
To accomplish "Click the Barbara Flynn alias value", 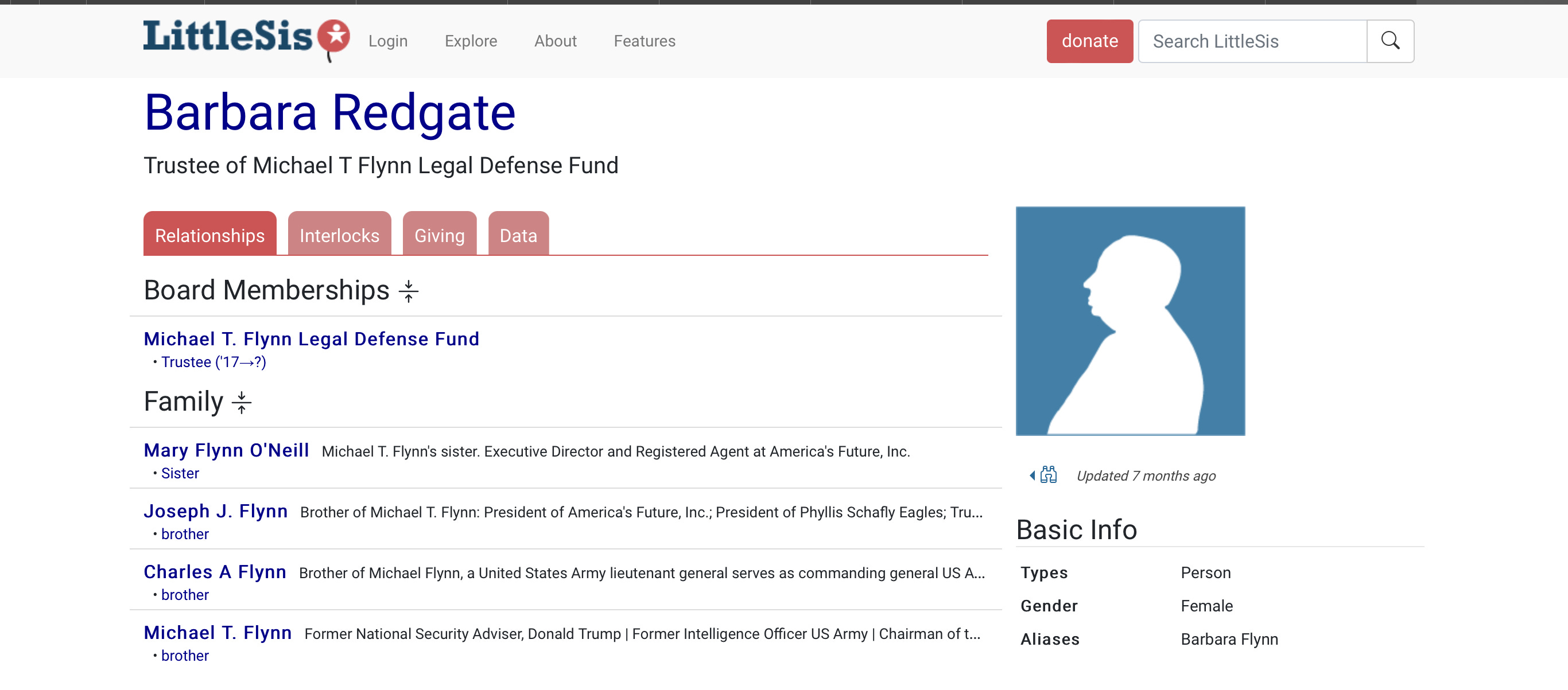I will click(1229, 639).
